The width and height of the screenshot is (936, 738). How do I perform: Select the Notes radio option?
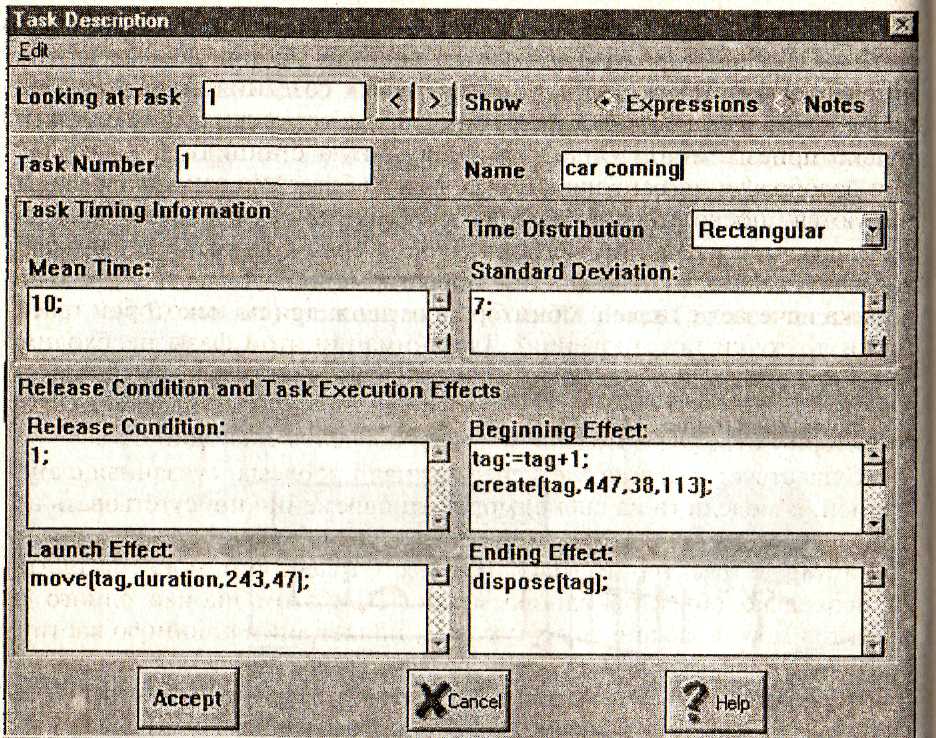click(x=820, y=104)
